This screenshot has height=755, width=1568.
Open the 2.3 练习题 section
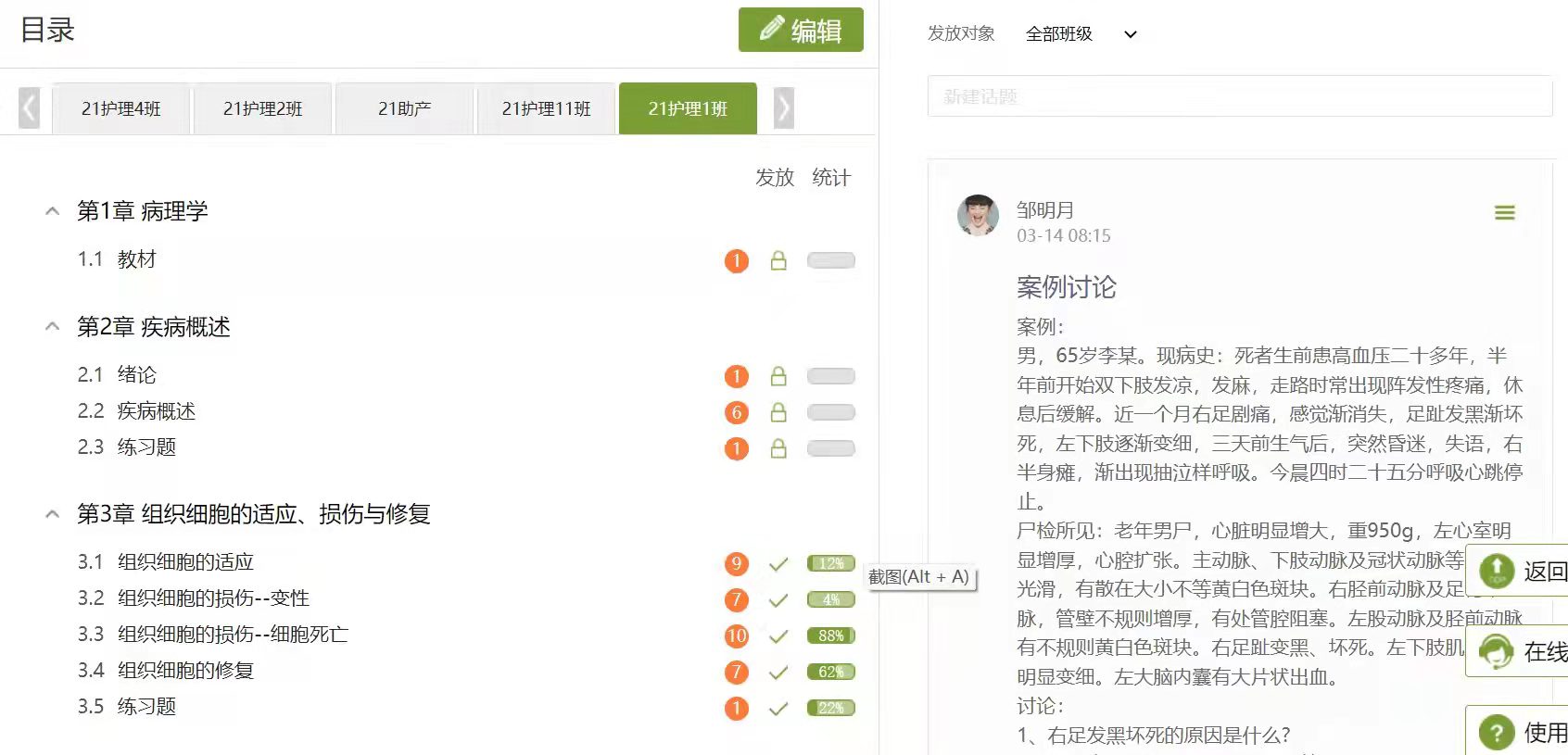coord(146,447)
